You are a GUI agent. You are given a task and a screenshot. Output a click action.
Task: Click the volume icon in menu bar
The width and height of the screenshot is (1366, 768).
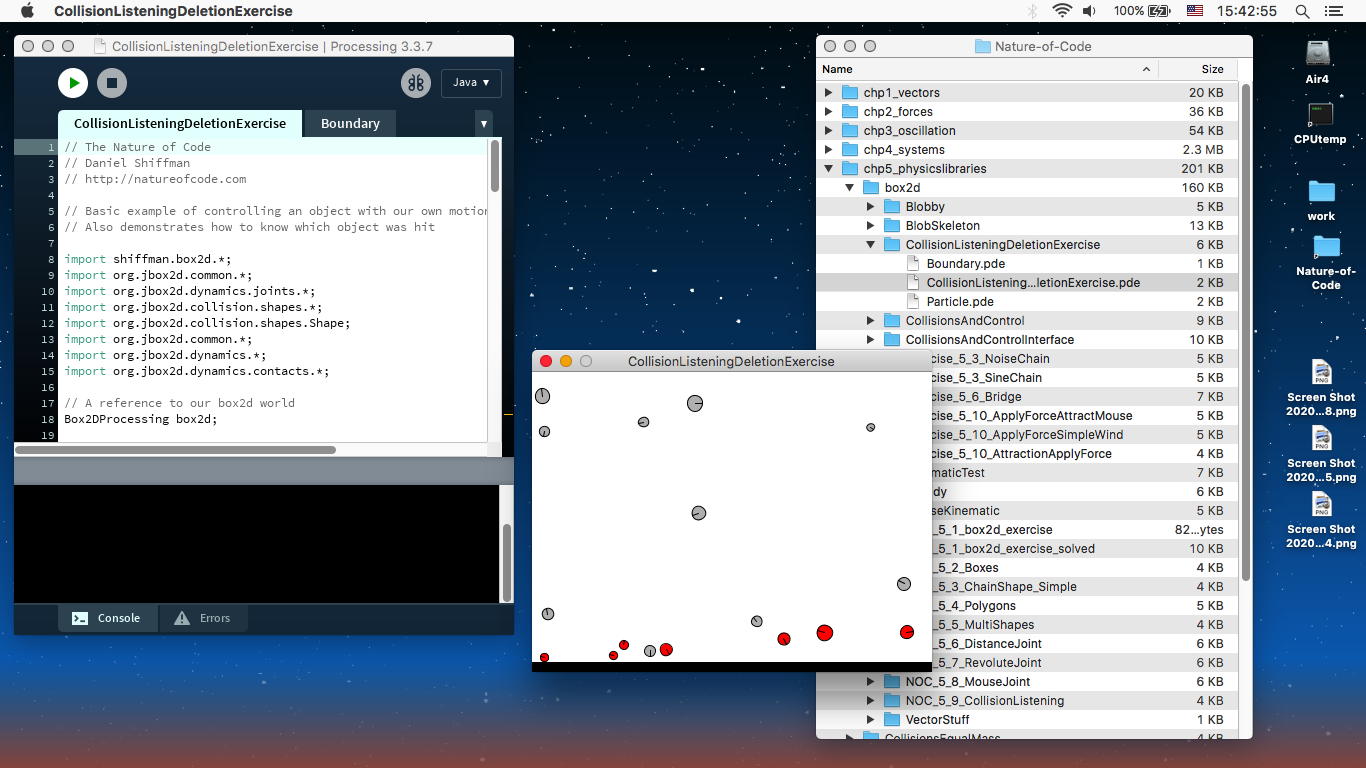coord(1089,11)
